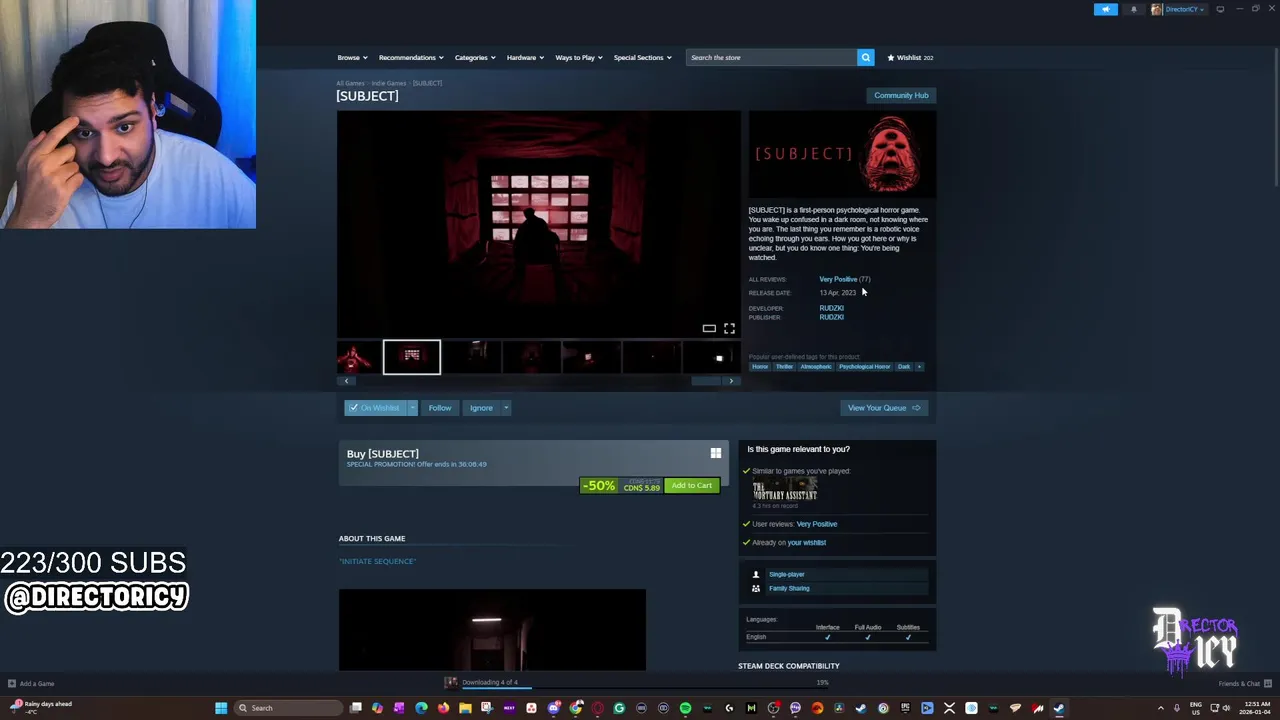This screenshot has width=1280, height=720.
Task: Click the Windows Start button
Action: coord(220,708)
